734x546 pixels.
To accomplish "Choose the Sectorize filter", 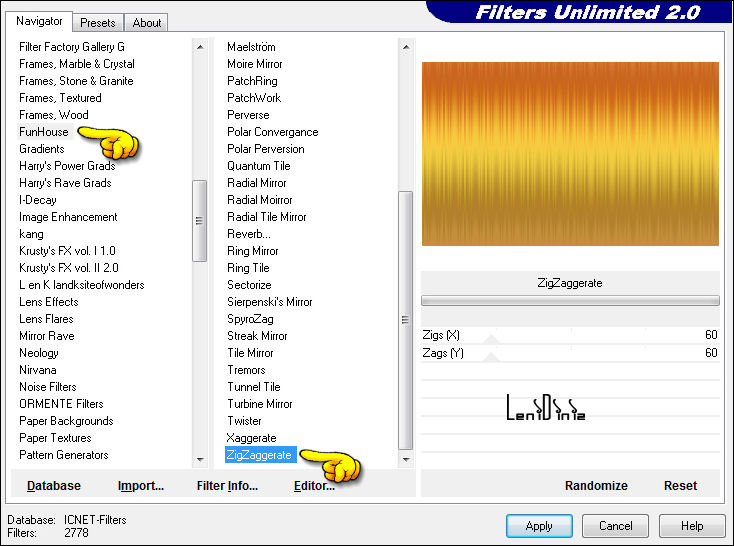I will 249,285.
